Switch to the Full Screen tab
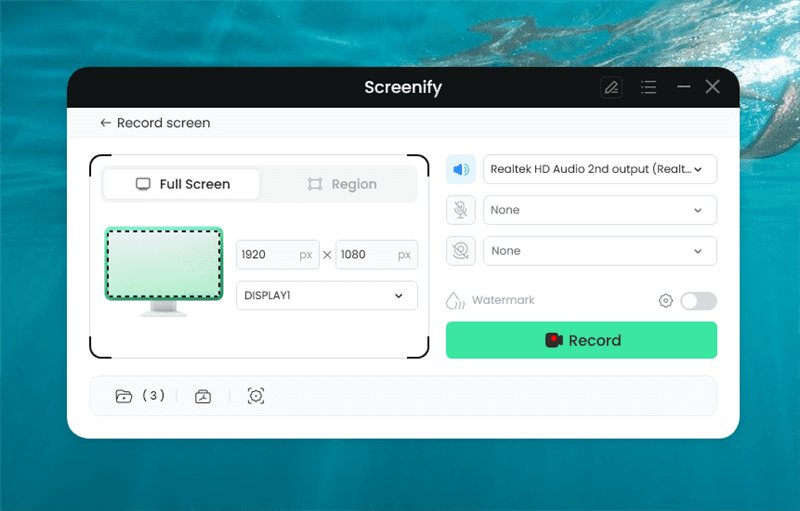This screenshot has height=511, width=800. point(182,184)
